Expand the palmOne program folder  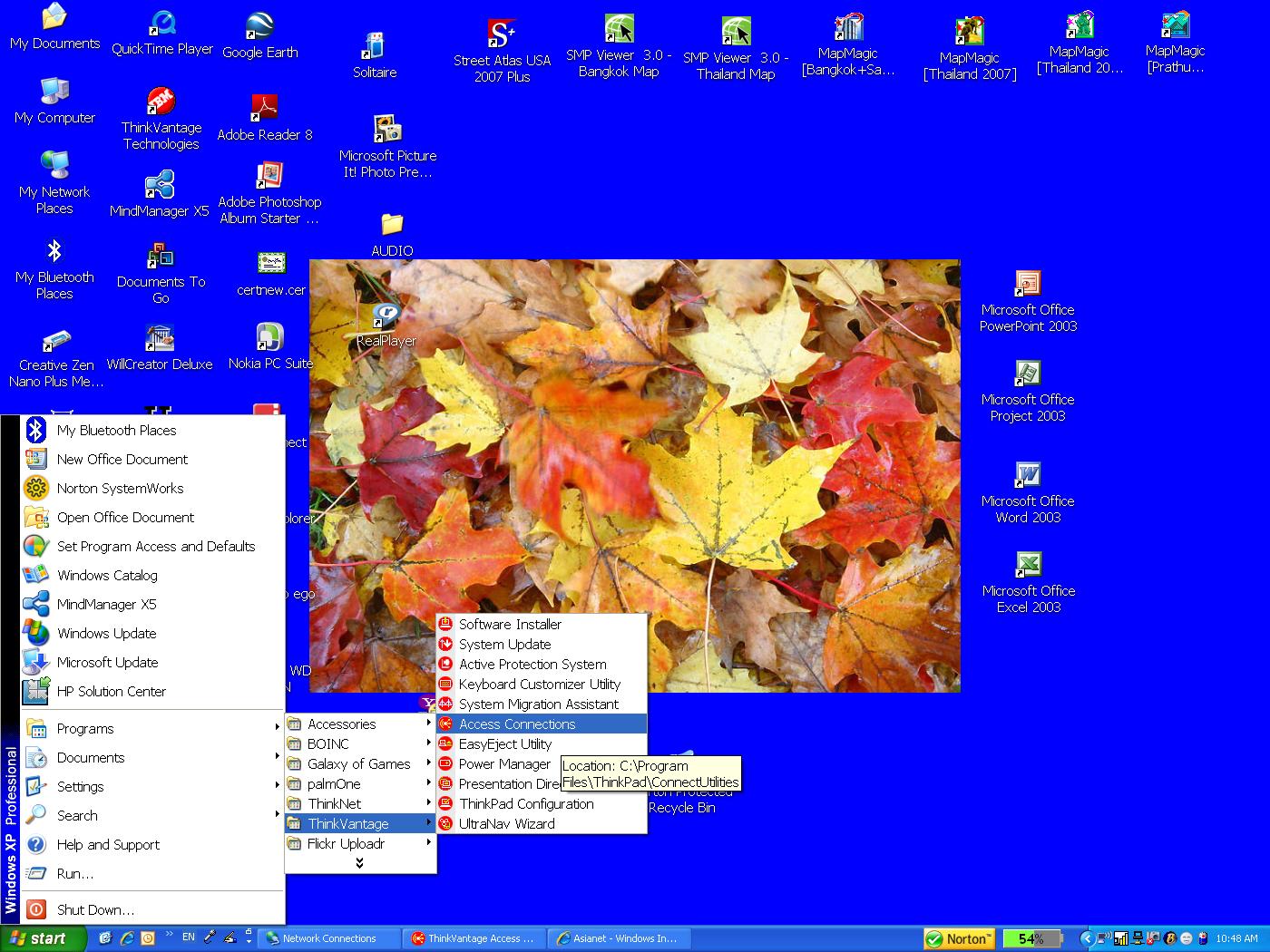[x=360, y=783]
